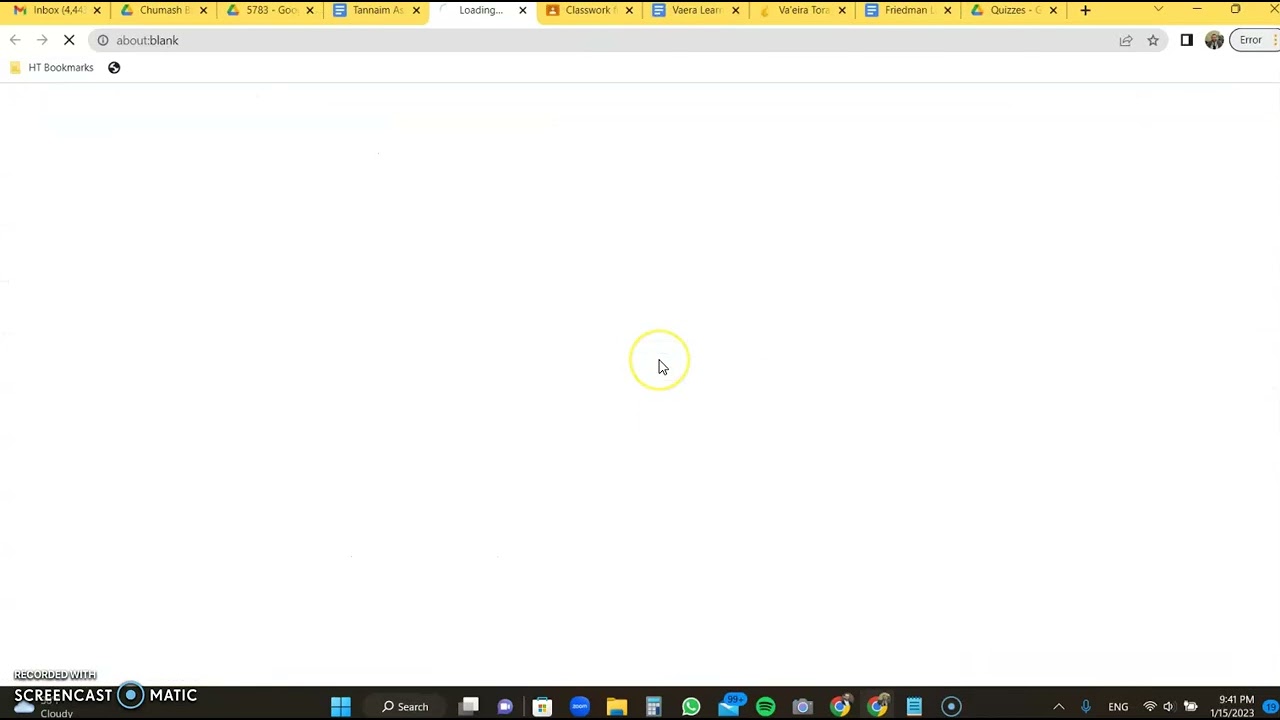
Task: Share this page from the address bar
Action: (1126, 40)
